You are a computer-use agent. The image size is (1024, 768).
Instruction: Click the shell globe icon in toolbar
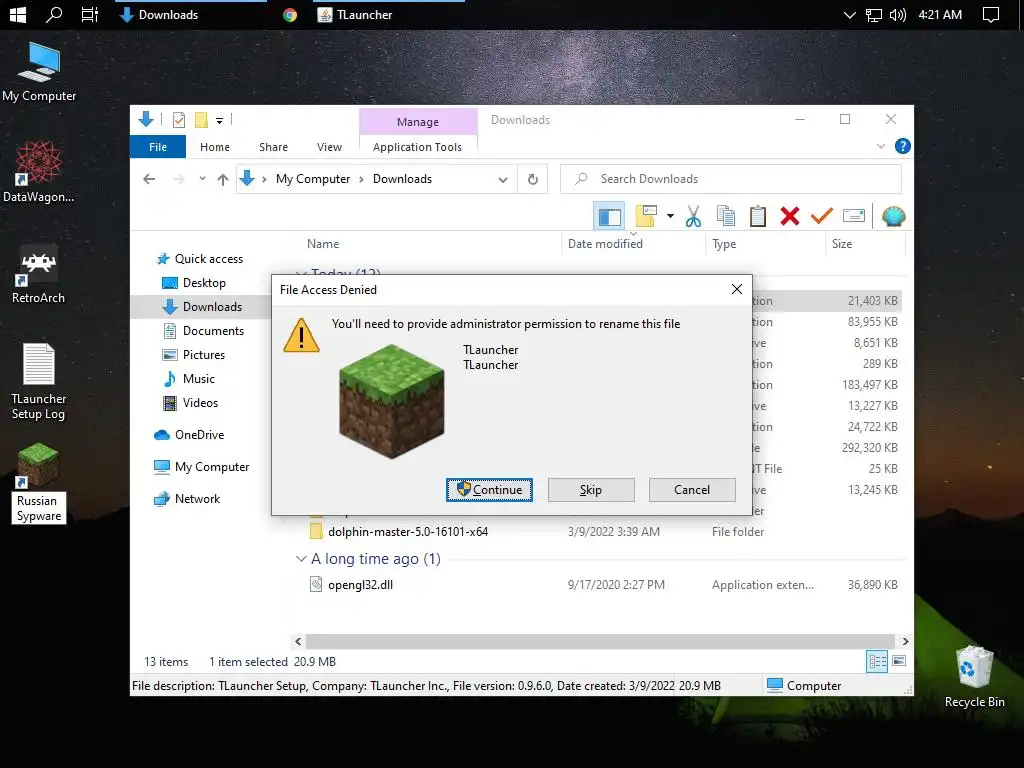893,216
